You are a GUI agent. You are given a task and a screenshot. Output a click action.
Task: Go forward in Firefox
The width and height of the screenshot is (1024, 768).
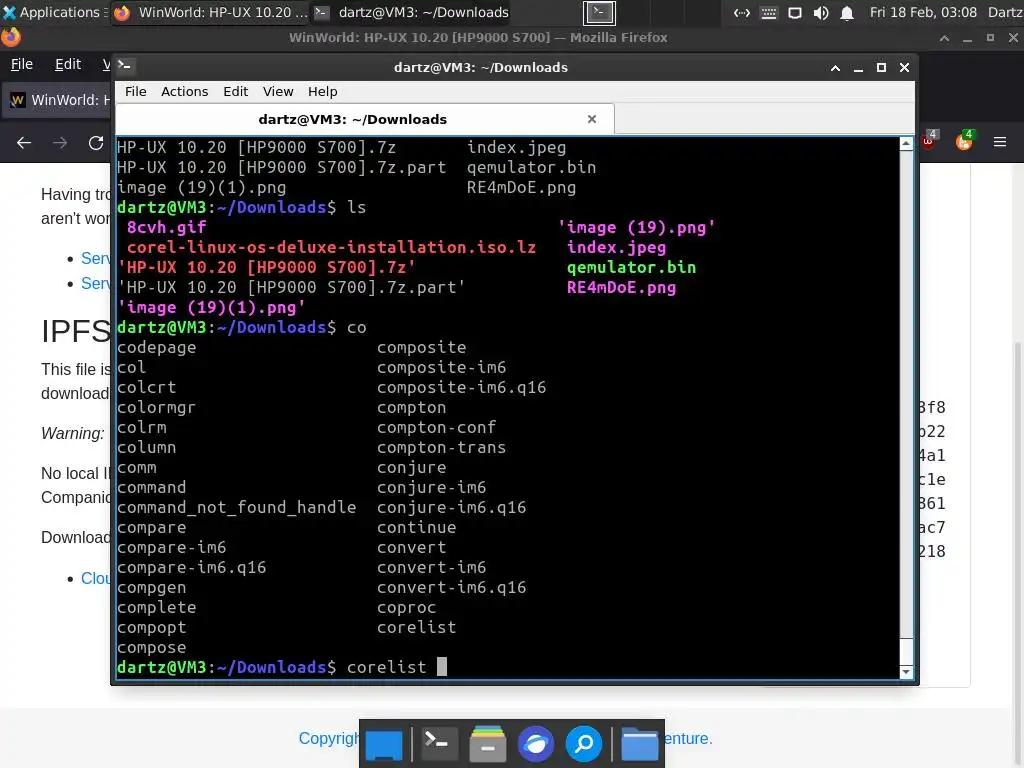tap(60, 142)
